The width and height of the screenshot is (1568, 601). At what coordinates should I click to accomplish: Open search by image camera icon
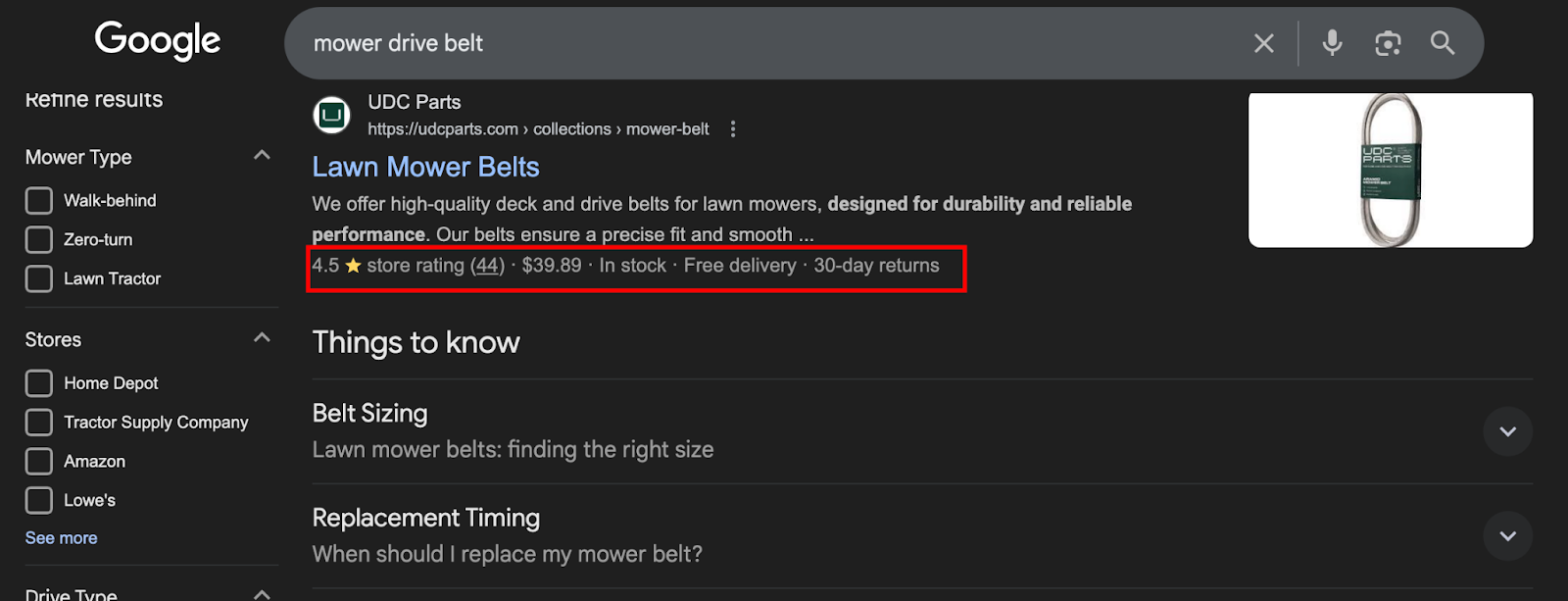pyautogui.click(x=1388, y=43)
